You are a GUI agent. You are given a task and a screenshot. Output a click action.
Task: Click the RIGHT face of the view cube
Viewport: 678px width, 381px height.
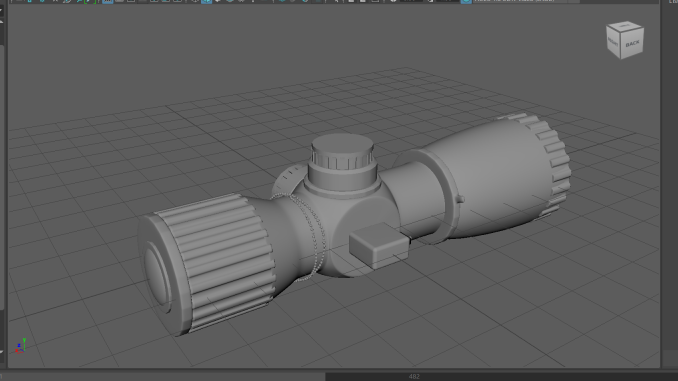[614, 42]
